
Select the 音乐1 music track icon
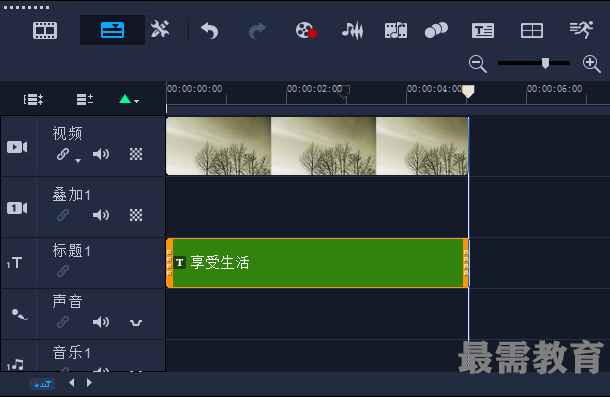15,365
